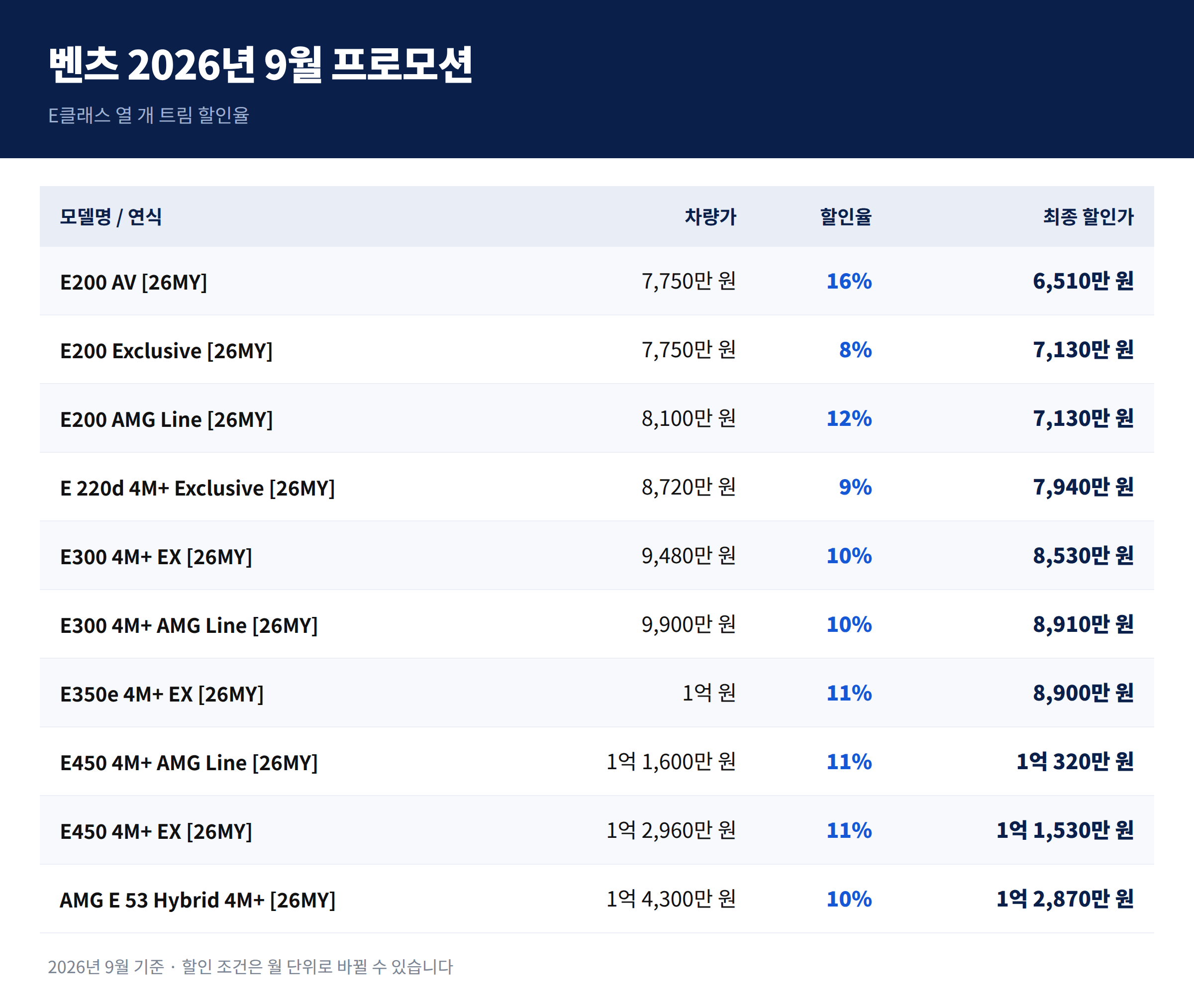
Task: Select the 모델명 / 연식 column header
Action: click(x=111, y=216)
